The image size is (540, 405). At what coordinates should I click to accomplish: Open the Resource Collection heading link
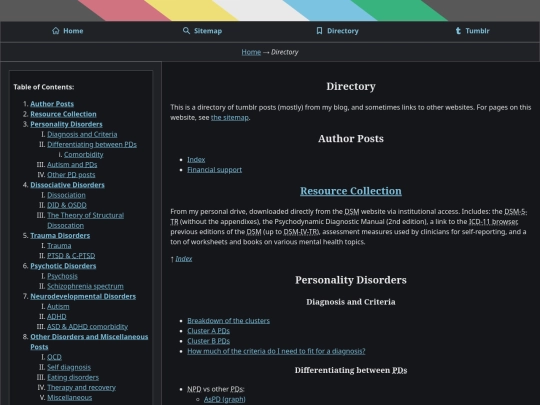351,191
